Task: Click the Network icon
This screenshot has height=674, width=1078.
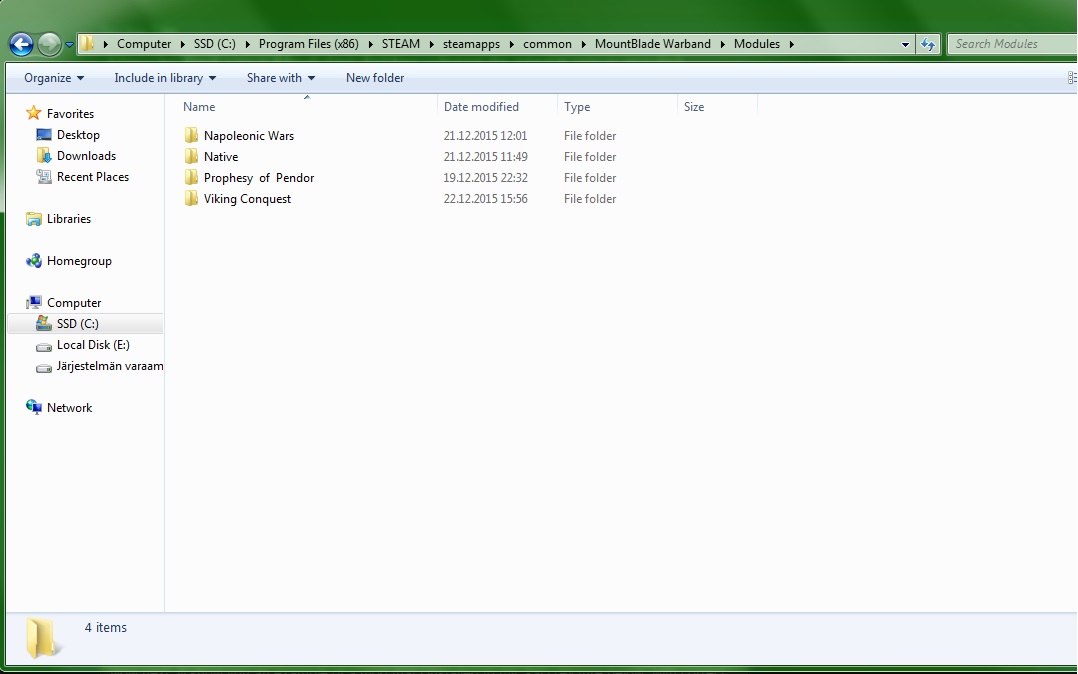Action: pyautogui.click(x=34, y=407)
